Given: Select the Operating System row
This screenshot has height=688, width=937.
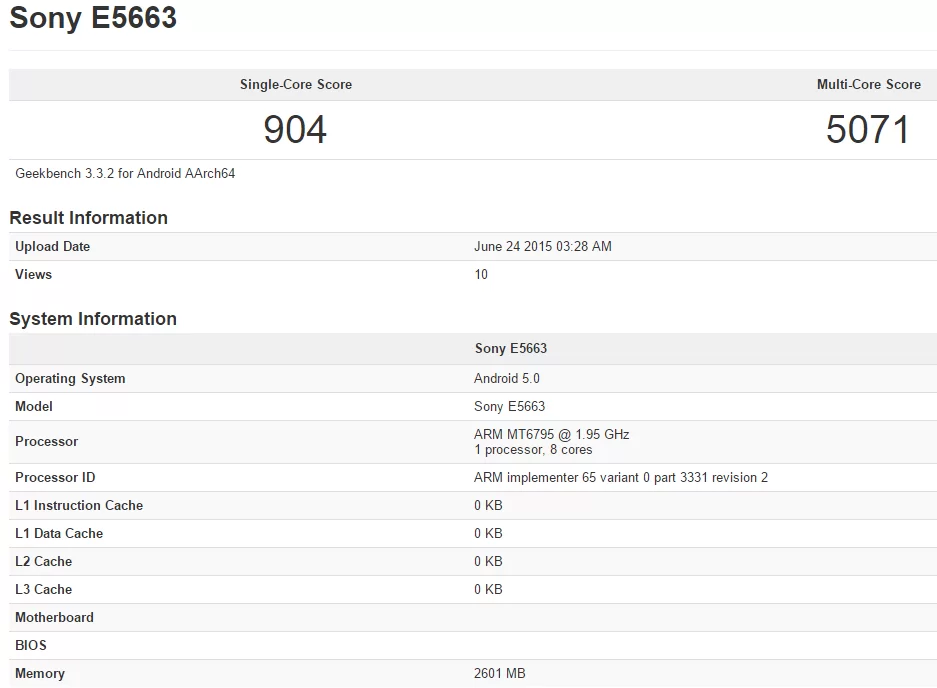Looking at the screenshot, I should point(70,378).
